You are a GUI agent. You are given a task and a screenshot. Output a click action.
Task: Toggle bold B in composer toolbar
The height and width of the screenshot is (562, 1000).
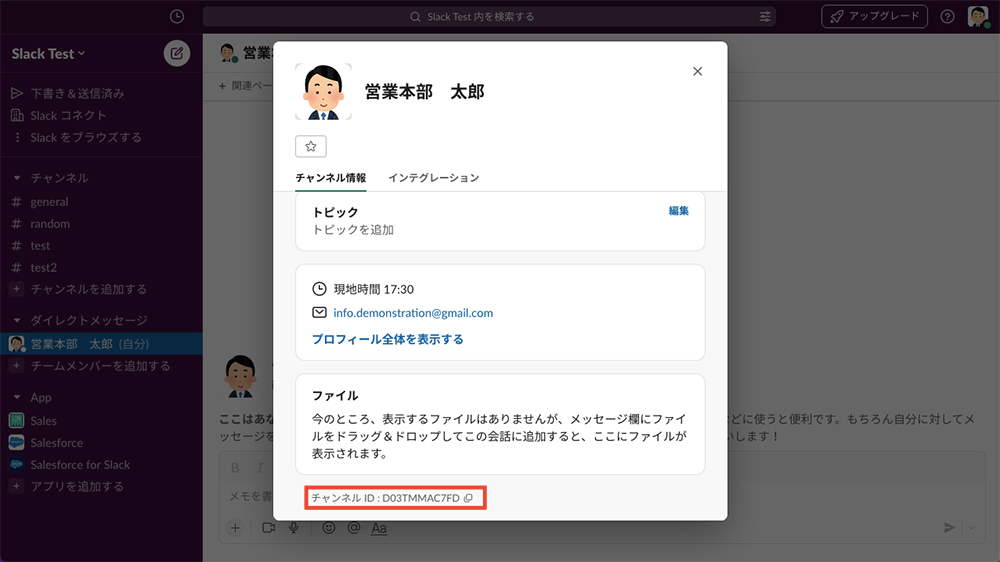(235, 468)
